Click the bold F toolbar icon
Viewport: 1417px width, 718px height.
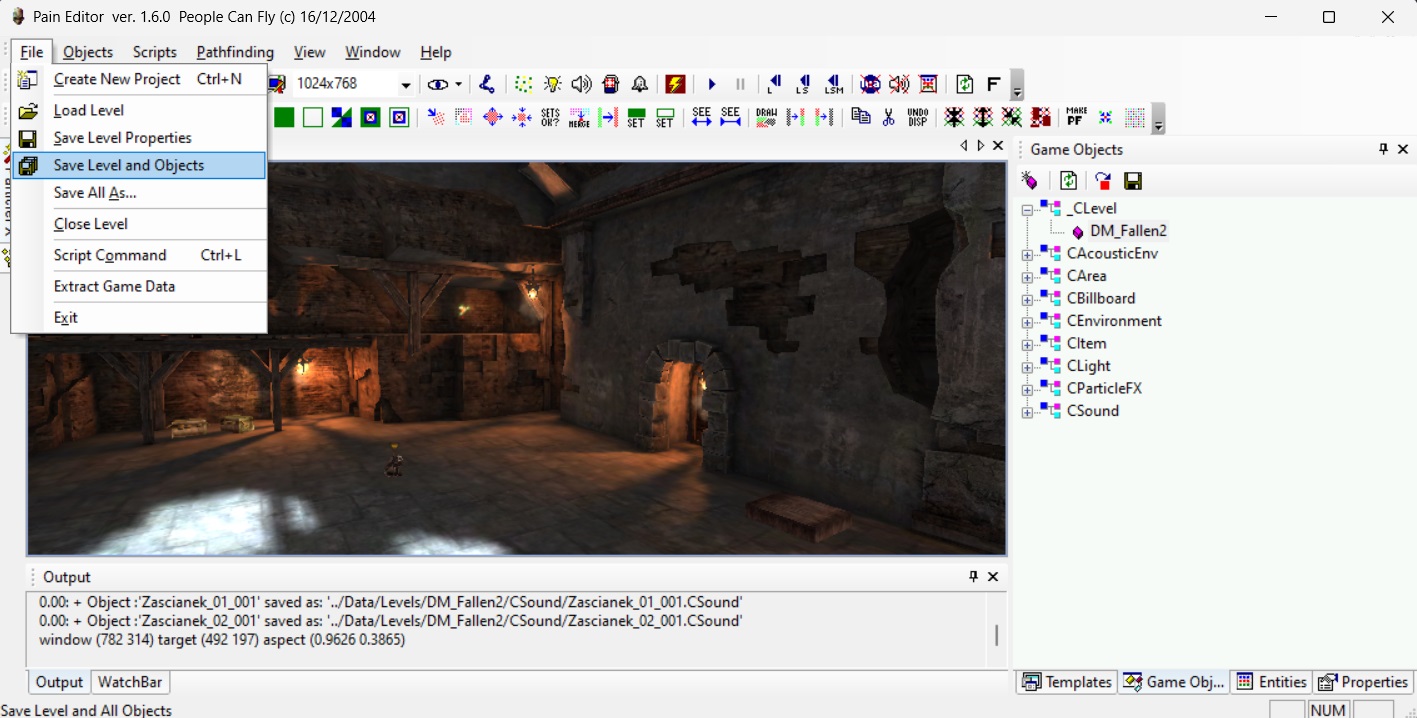[x=994, y=84]
